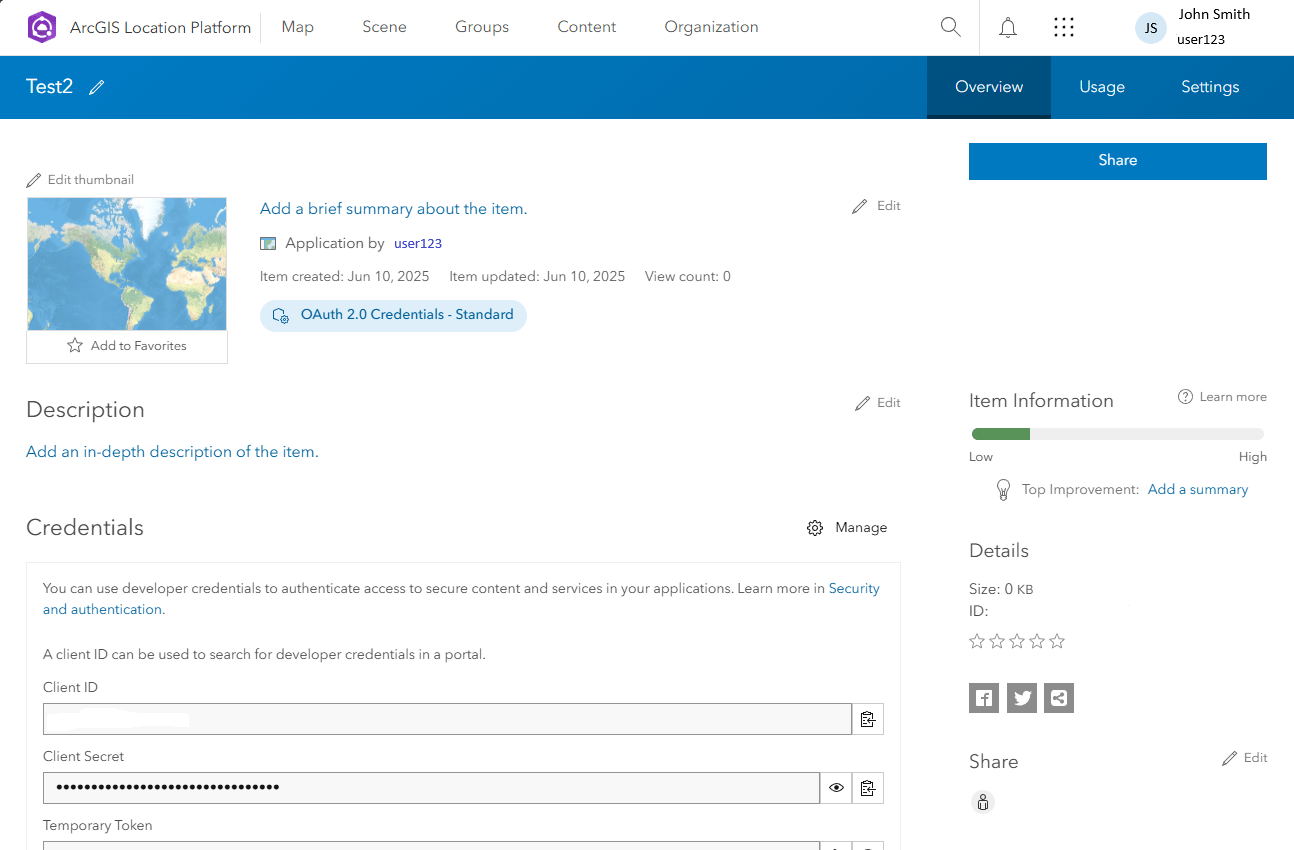Edit the item summary

point(877,206)
